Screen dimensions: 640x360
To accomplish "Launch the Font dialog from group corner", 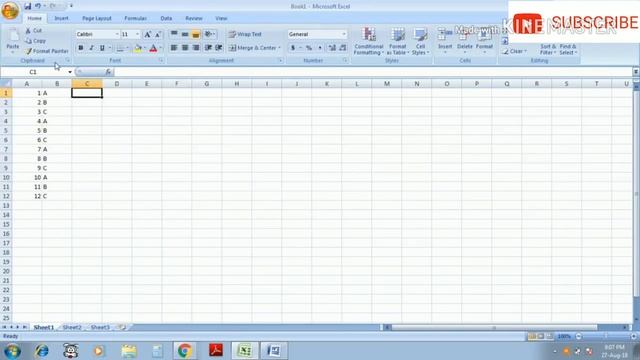I will coord(161,60).
